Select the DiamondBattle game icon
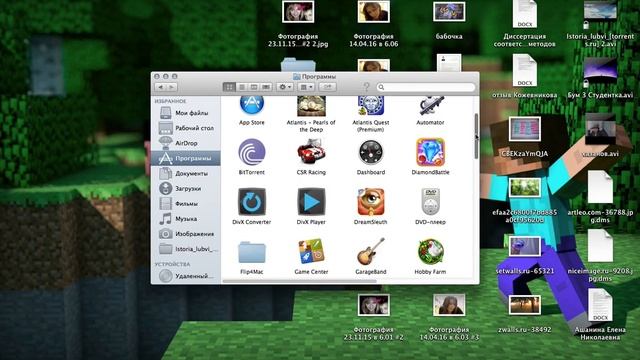 click(x=430, y=153)
